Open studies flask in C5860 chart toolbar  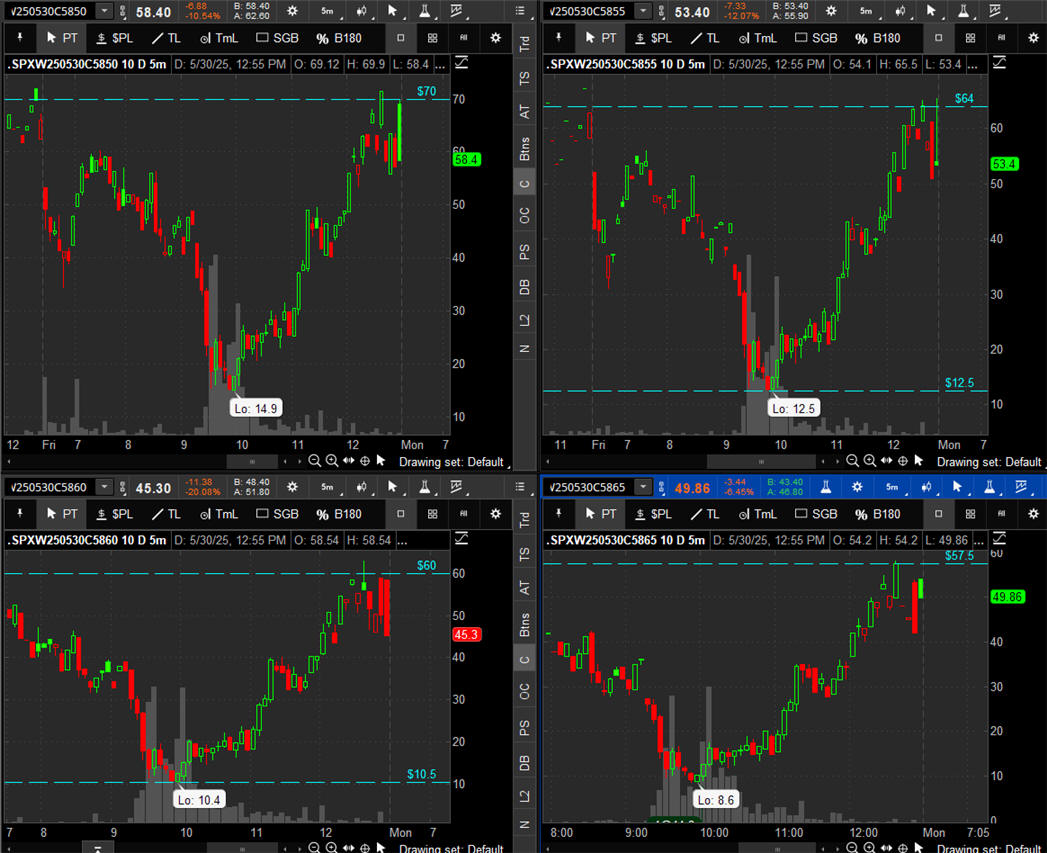coord(424,487)
